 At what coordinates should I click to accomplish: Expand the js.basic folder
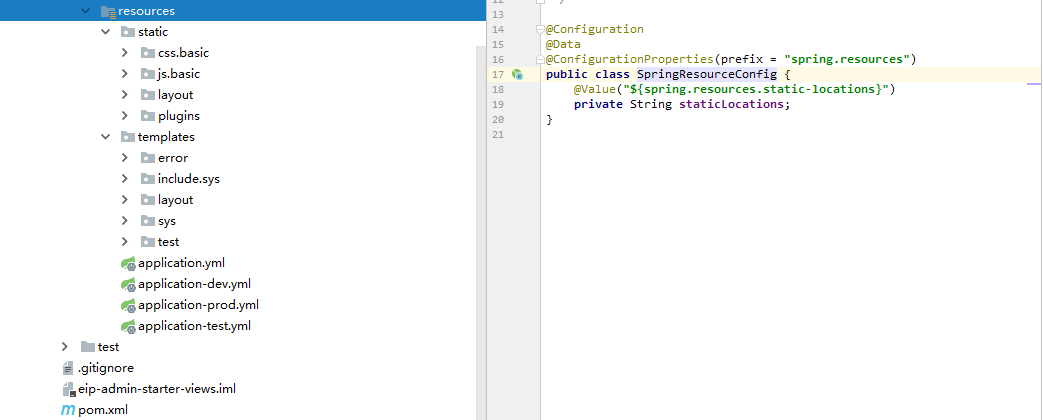[125, 74]
